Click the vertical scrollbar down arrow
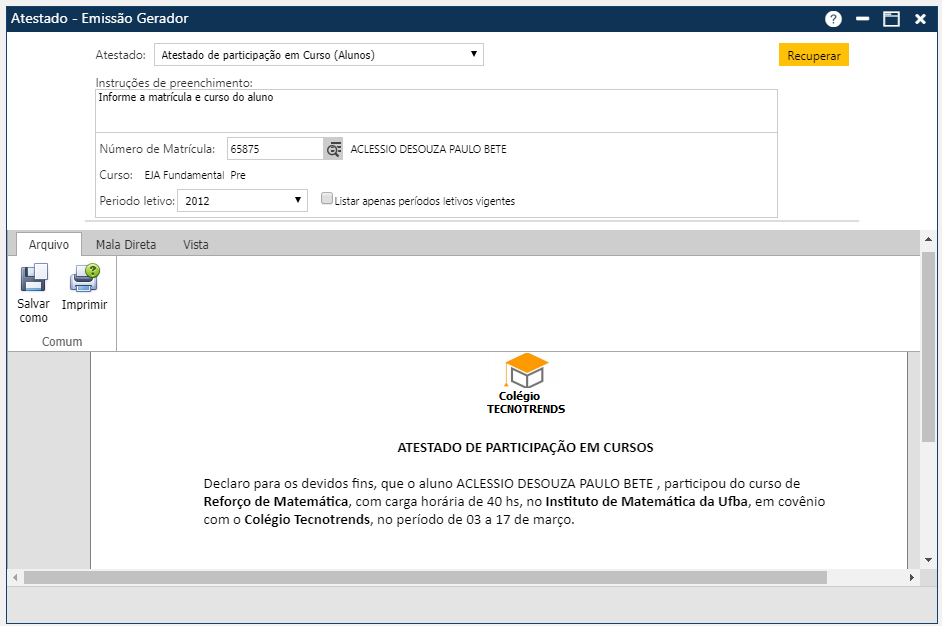The image size is (942, 626). click(x=928, y=560)
